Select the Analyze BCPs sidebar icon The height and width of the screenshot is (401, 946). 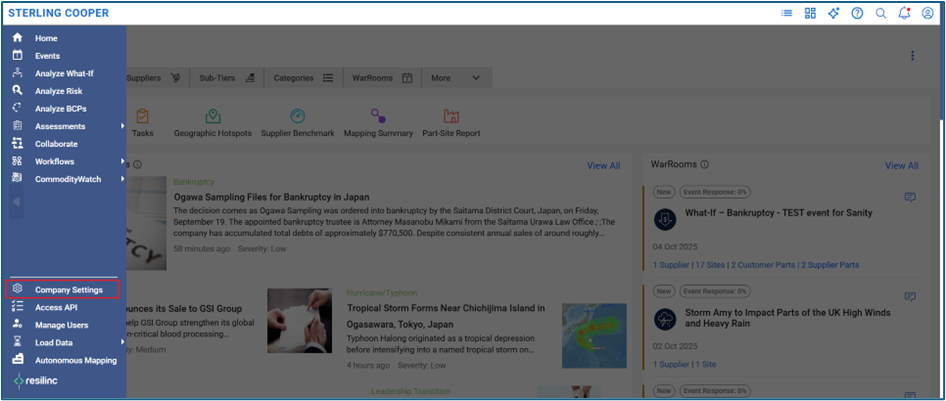click(17, 108)
